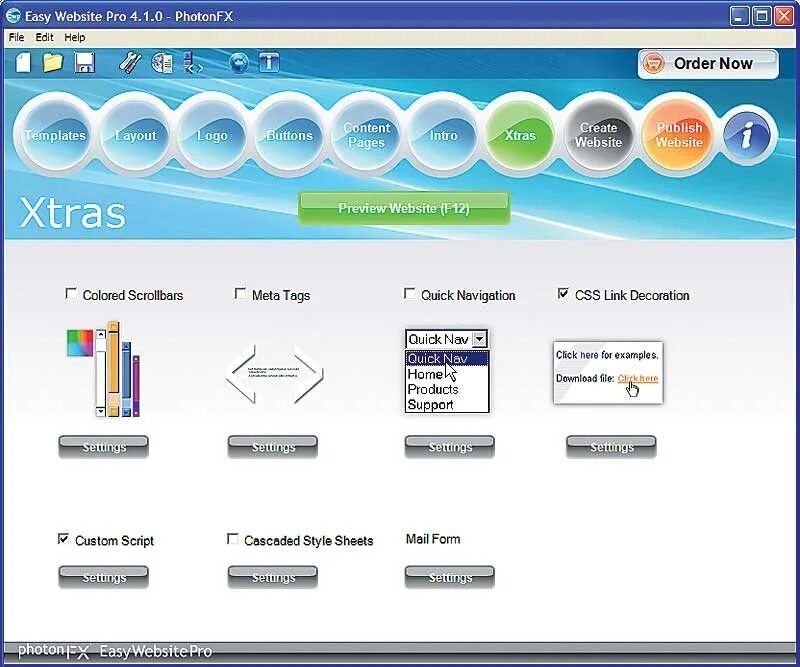The width and height of the screenshot is (800, 667).
Task: Maximize the Easy Website Pro window
Action: 762,16
